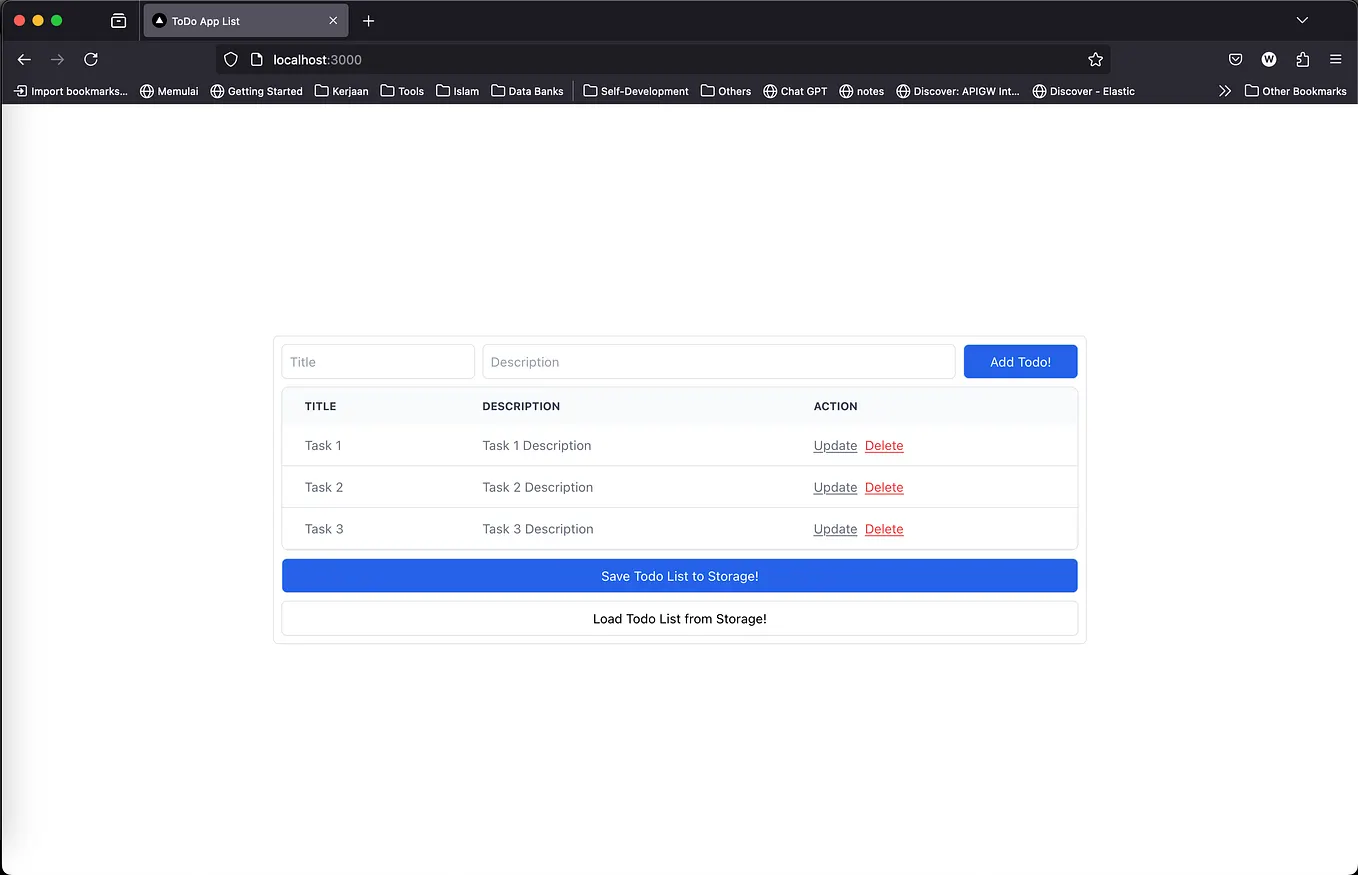
Task: Open the Firefox hamburger menu
Action: point(1336,59)
